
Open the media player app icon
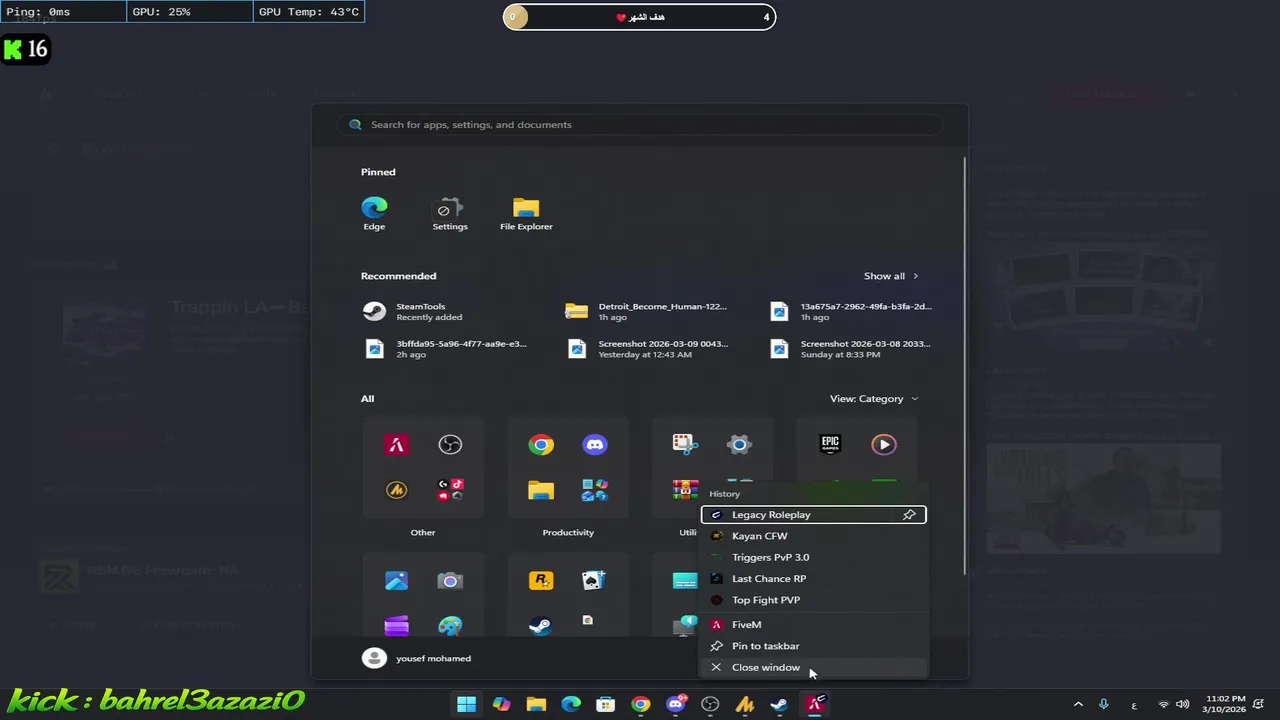[884, 445]
